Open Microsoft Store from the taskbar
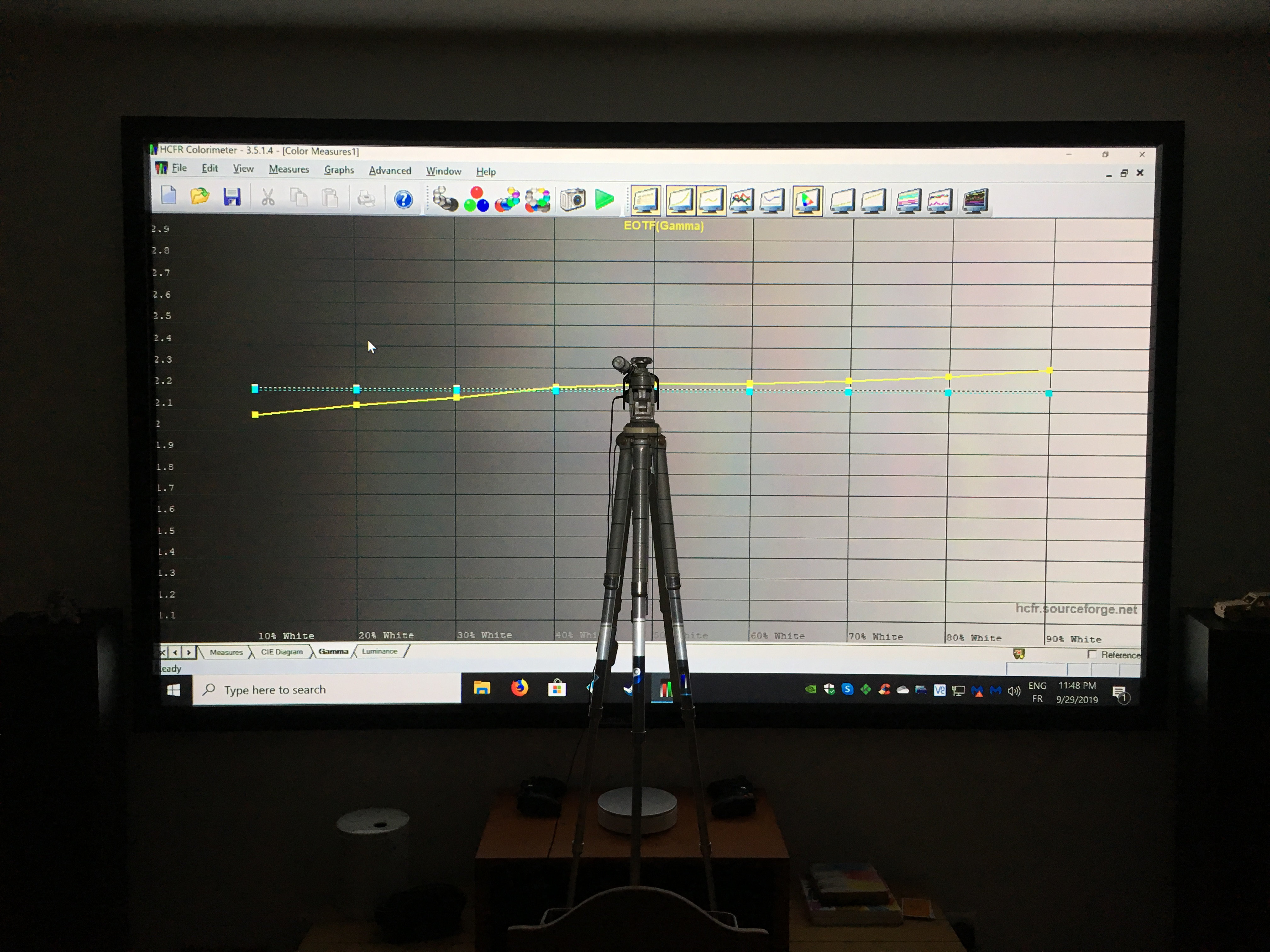This screenshot has height=952, width=1270. [x=557, y=688]
